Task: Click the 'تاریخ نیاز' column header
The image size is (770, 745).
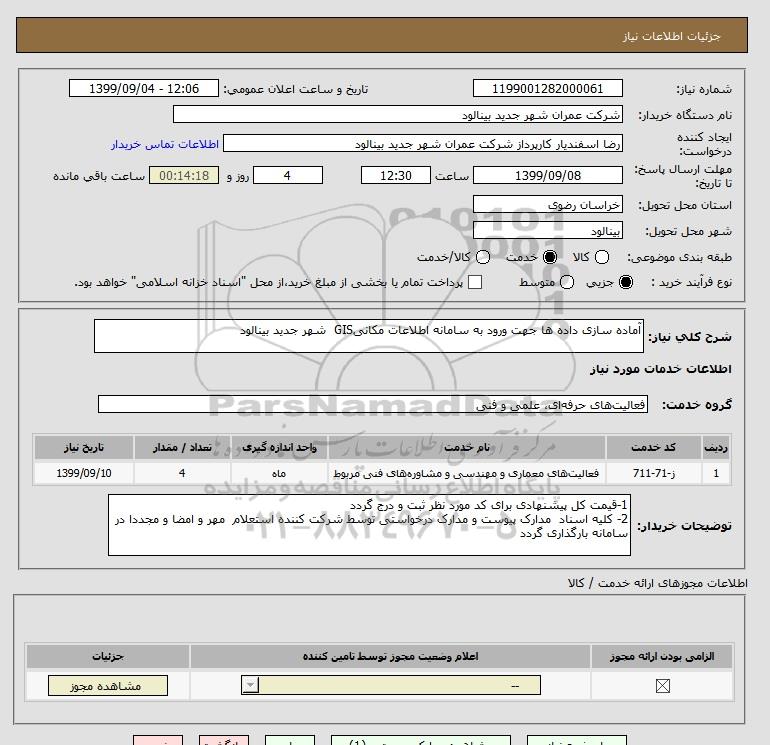Action: coord(84,447)
